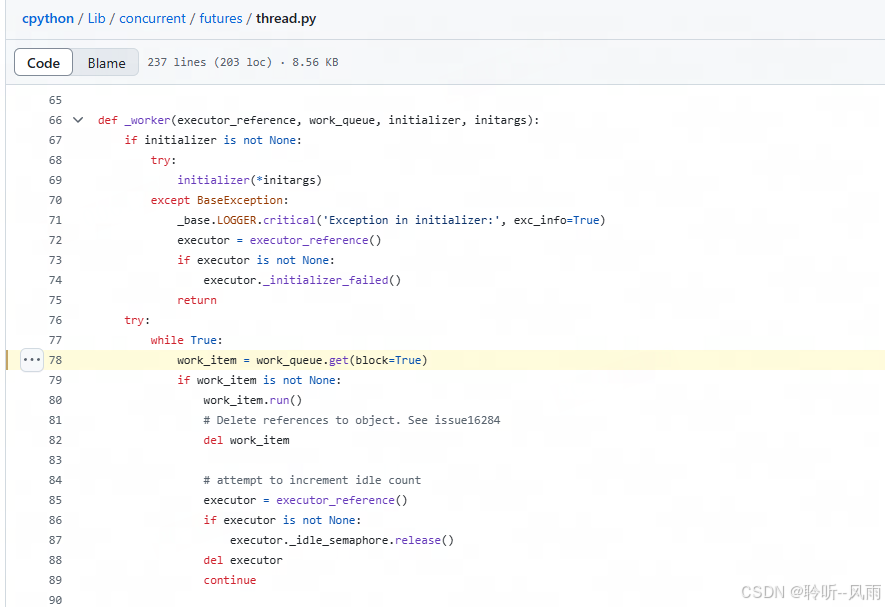Select line number 78
Image resolution: width=885 pixels, height=607 pixels.
(x=55, y=360)
